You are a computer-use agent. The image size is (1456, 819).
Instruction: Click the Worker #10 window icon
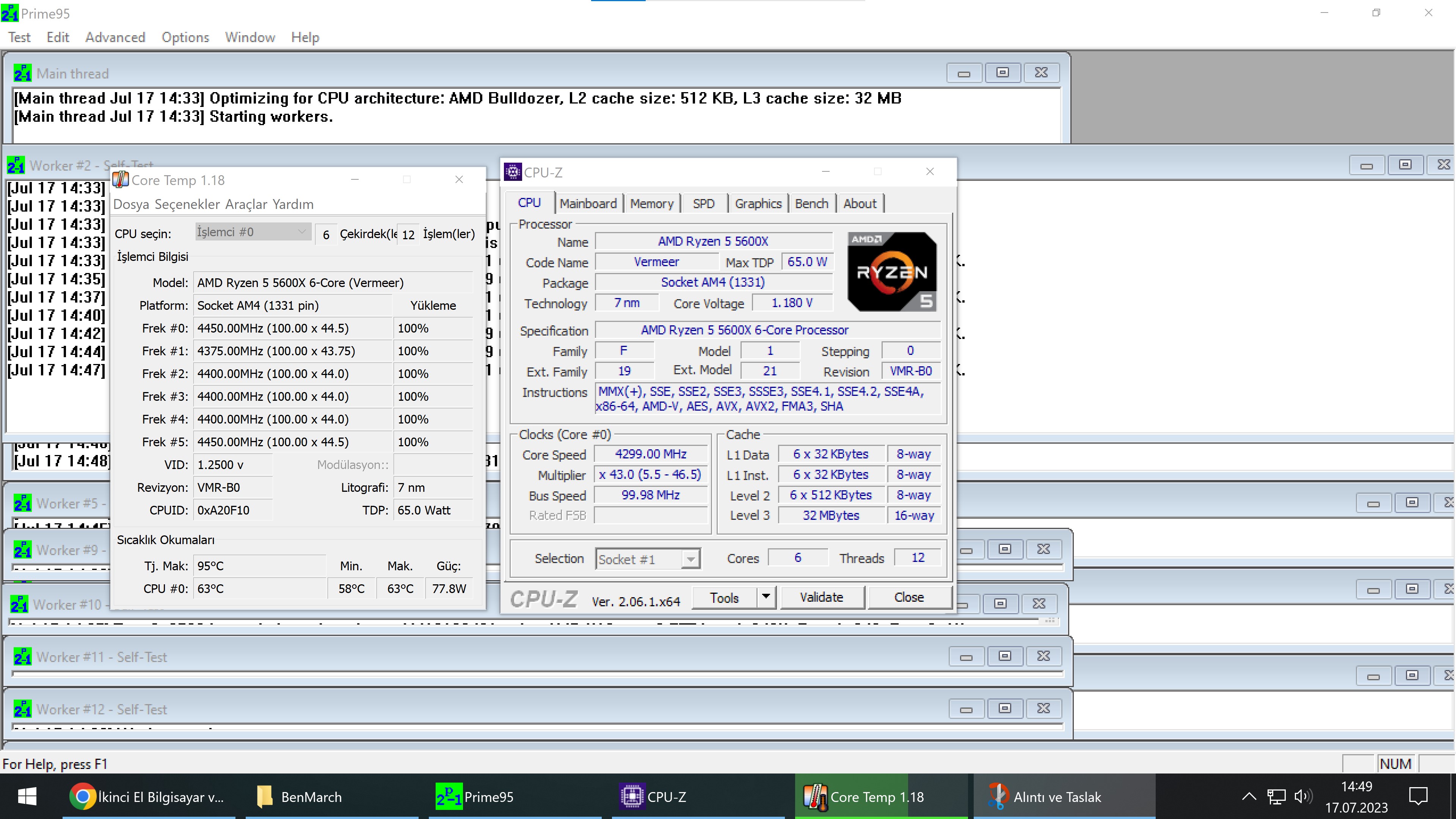pos(19,604)
